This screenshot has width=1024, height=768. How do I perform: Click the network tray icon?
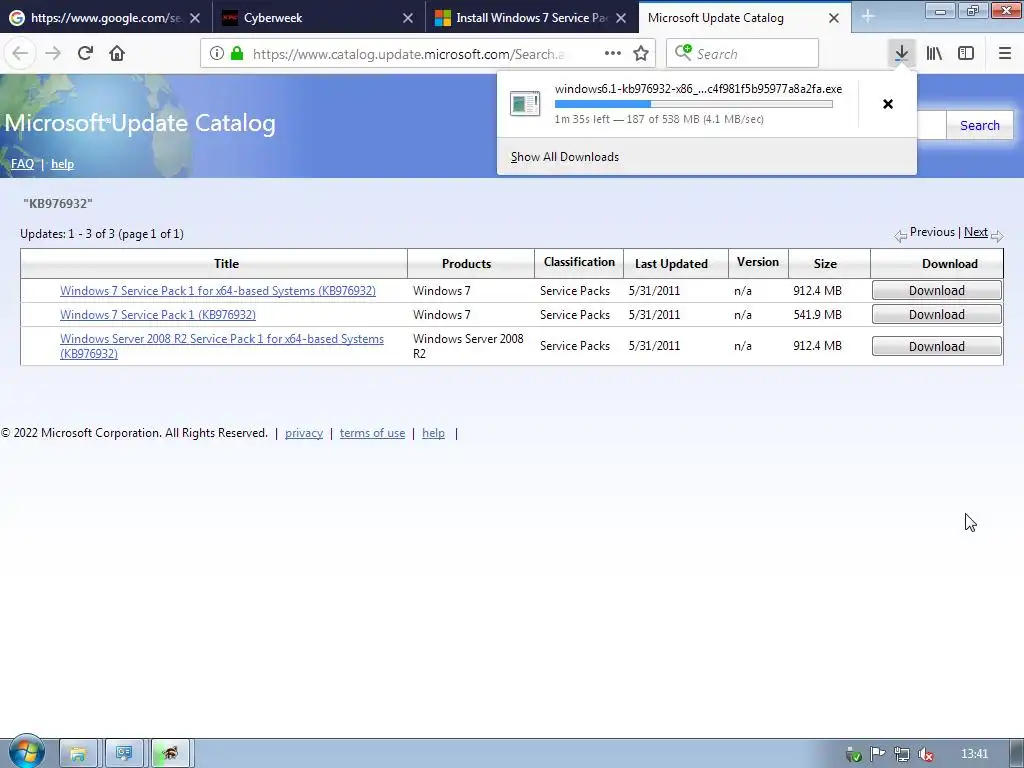pyautogui.click(x=902, y=754)
